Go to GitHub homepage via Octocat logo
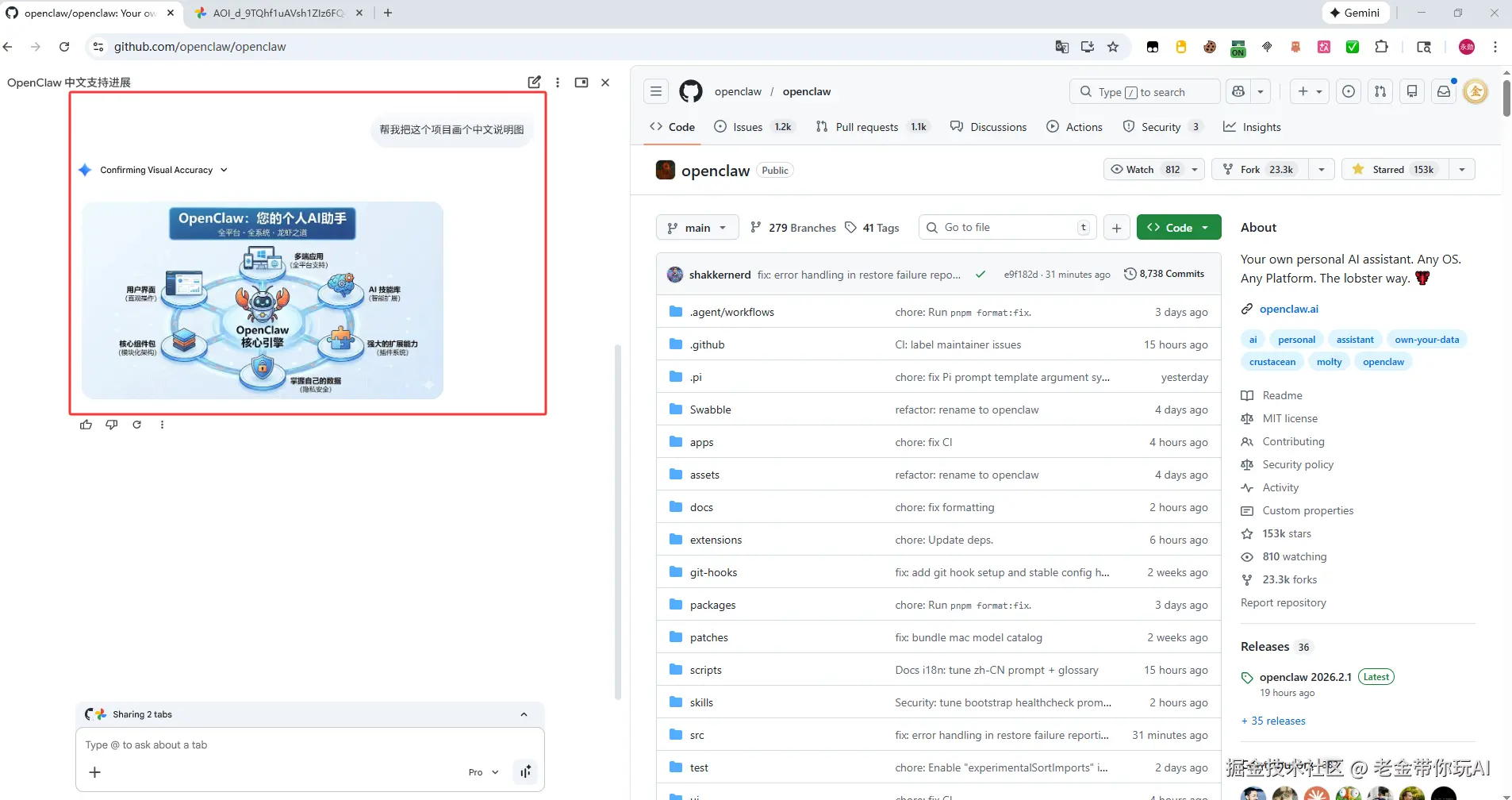Viewport: 1512px width, 800px height. (691, 91)
